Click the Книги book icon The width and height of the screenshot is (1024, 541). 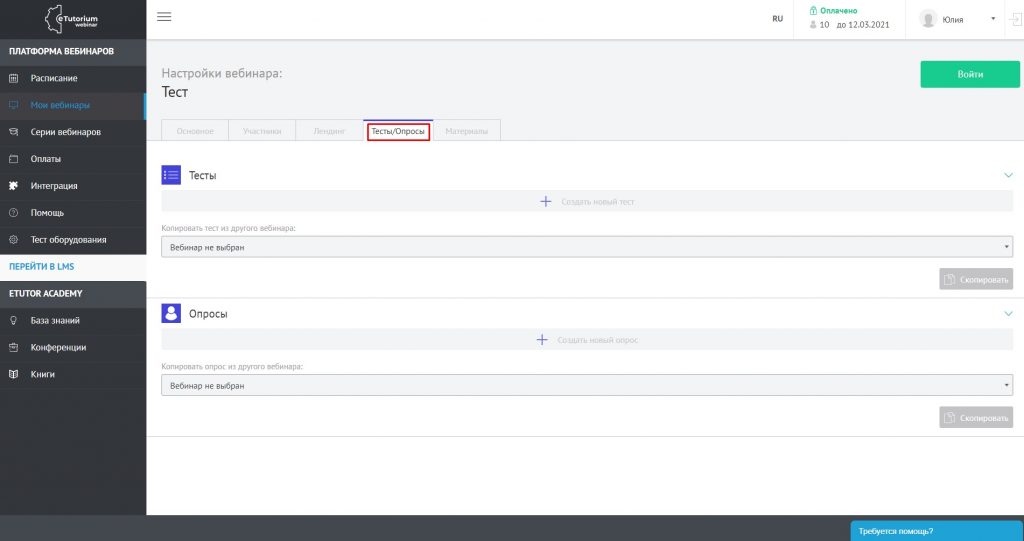pyautogui.click(x=14, y=375)
